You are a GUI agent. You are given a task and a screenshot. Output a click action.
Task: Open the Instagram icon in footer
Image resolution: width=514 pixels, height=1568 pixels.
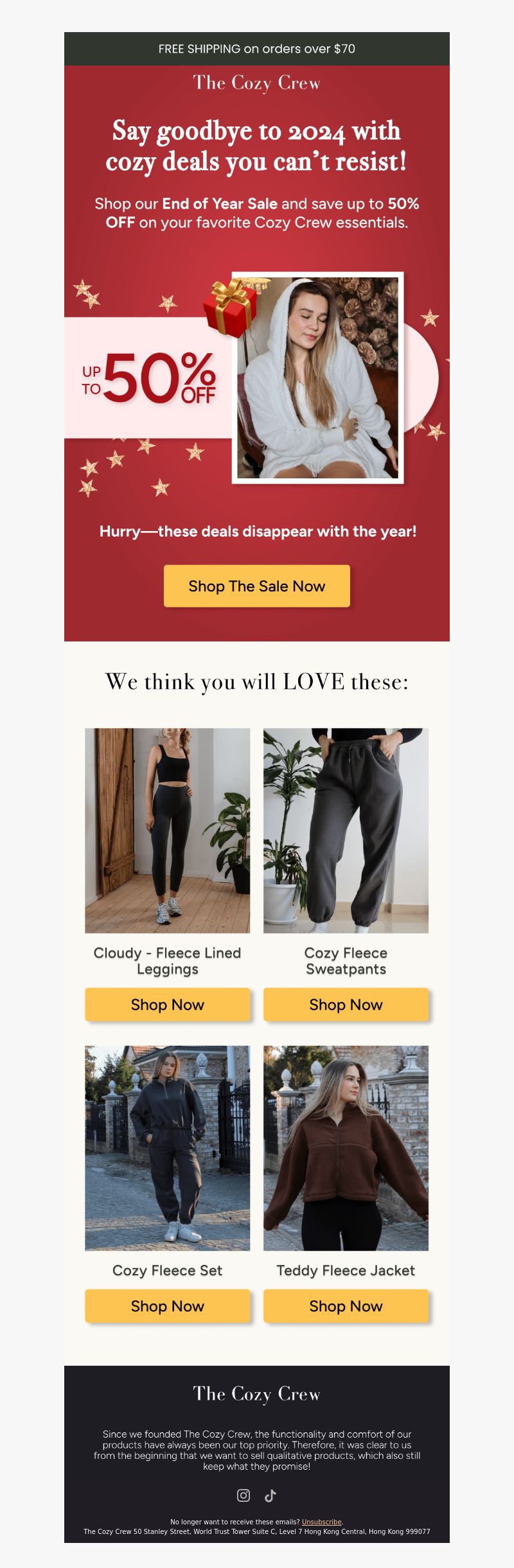(x=244, y=1495)
